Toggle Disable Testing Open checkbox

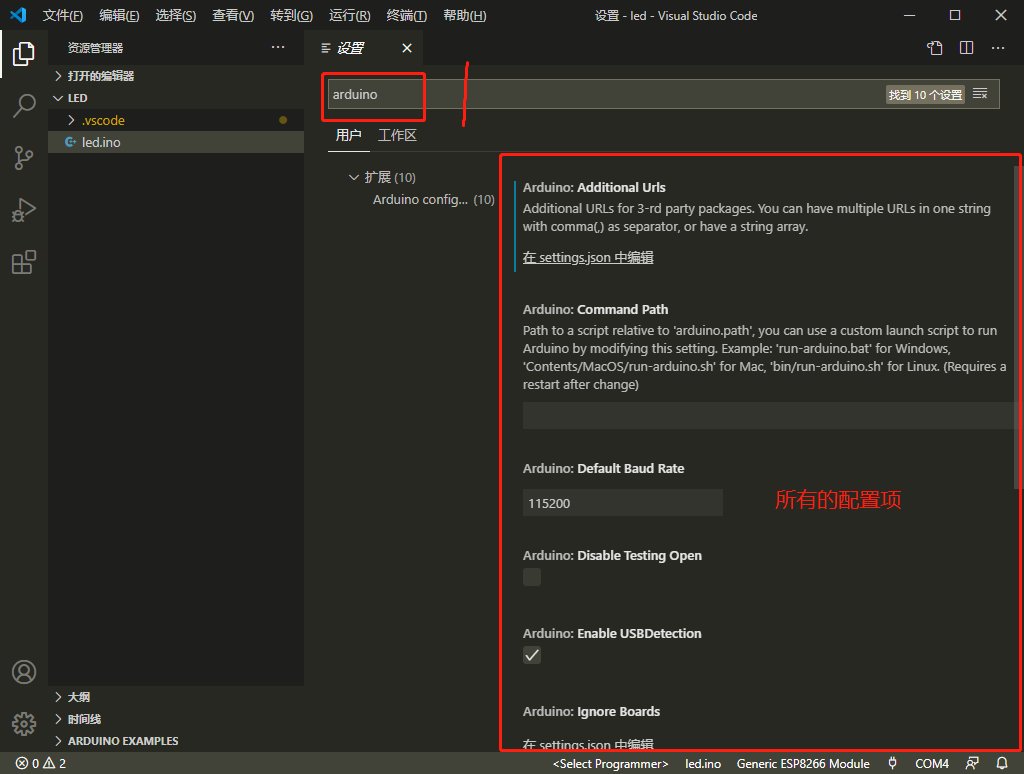tap(532, 577)
